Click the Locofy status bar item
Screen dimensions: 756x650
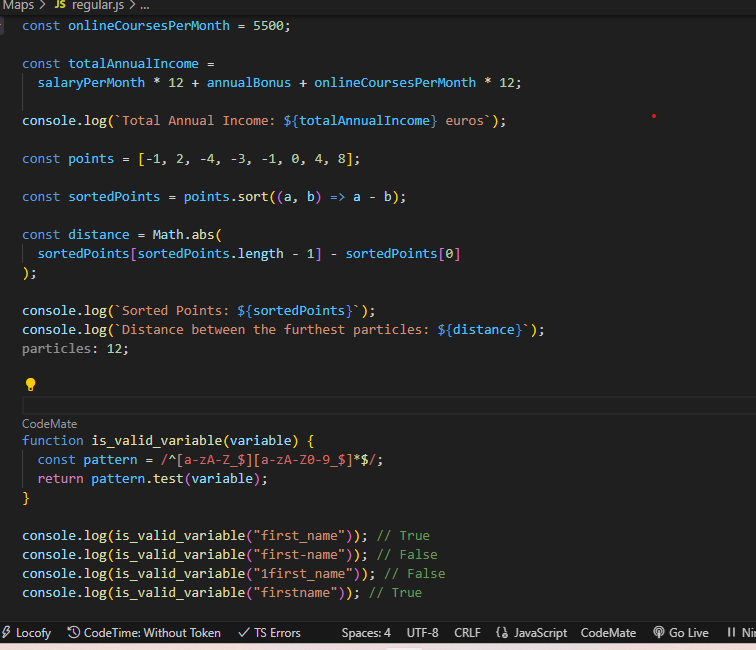(x=27, y=633)
